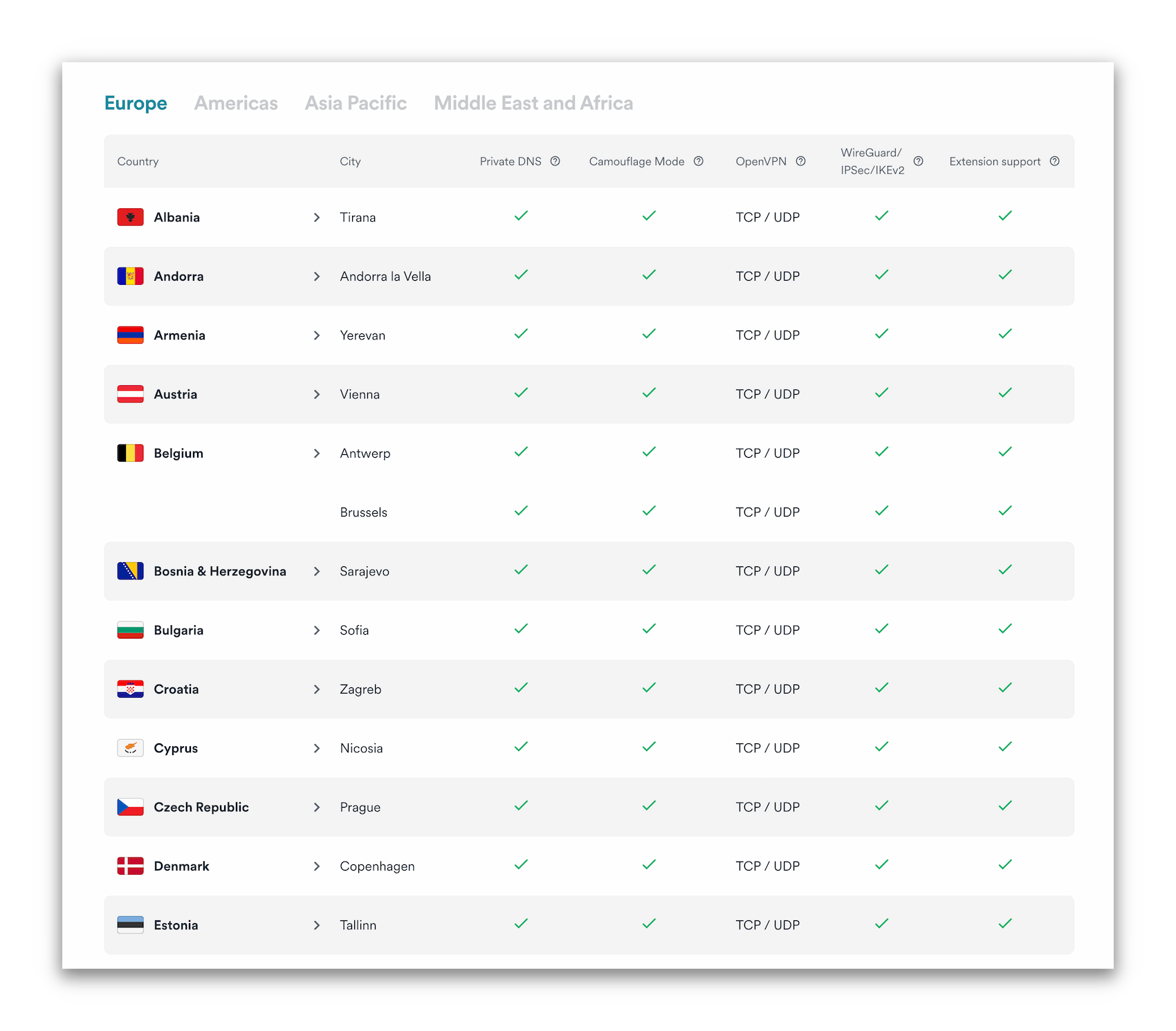The height and width of the screenshot is (1031, 1176).
Task: Expand the Armenia row chevron
Action: pyautogui.click(x=317, y=335)
